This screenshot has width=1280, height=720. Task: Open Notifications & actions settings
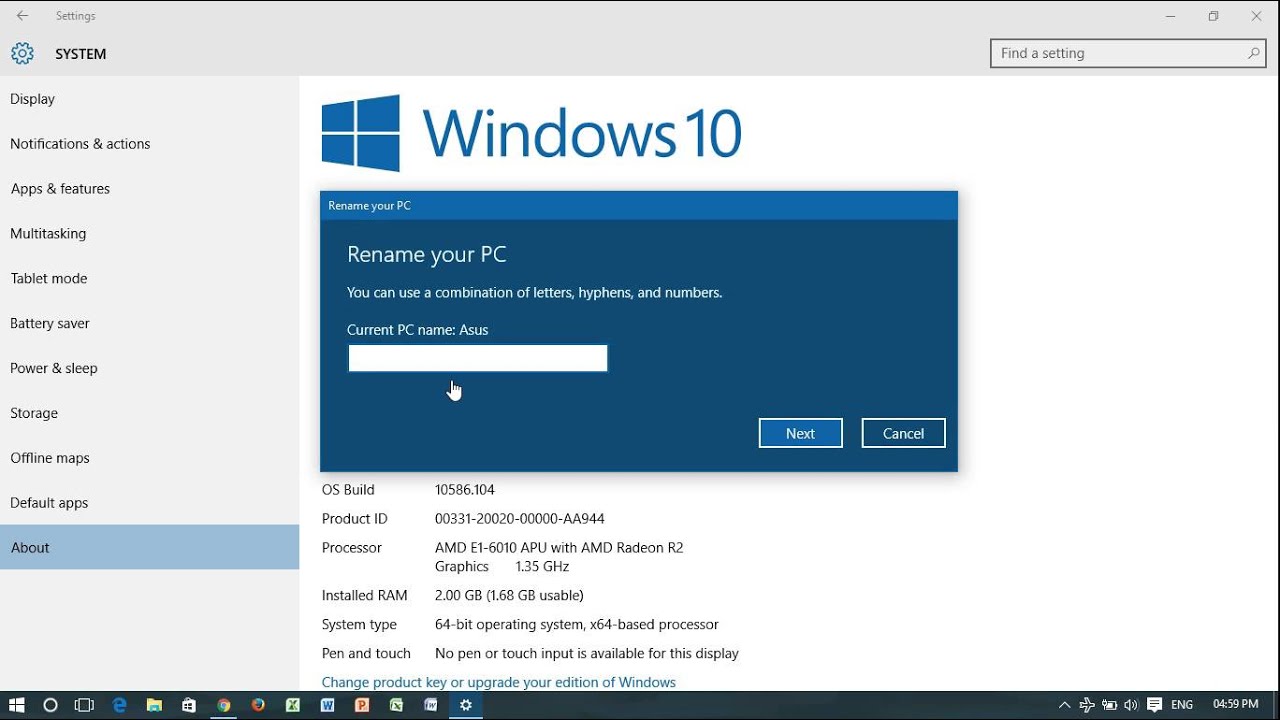coord(150,144)
